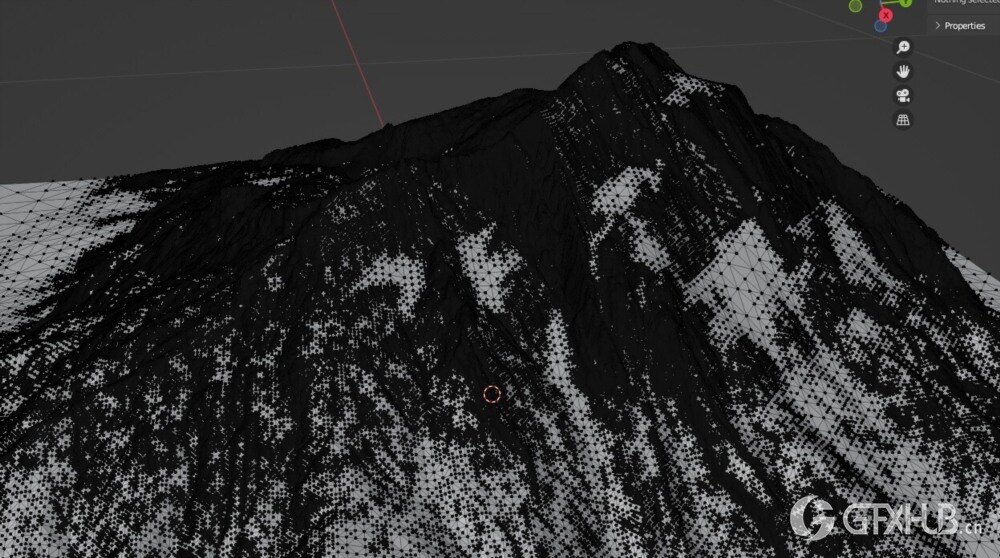Click the Zoom magnifier viewport icon
Image resolution: width=1000 pixels, height=558 pixels.
pos(903,47)
